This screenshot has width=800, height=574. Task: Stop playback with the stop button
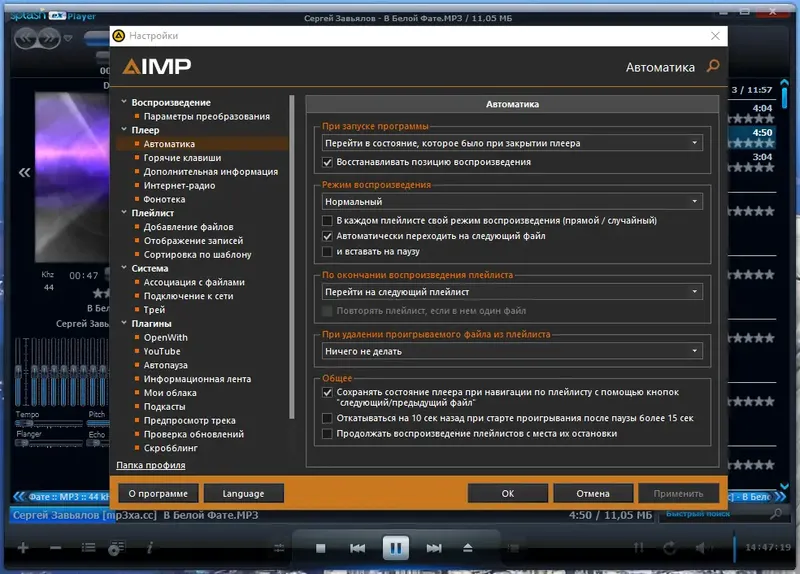pos(320,548)
